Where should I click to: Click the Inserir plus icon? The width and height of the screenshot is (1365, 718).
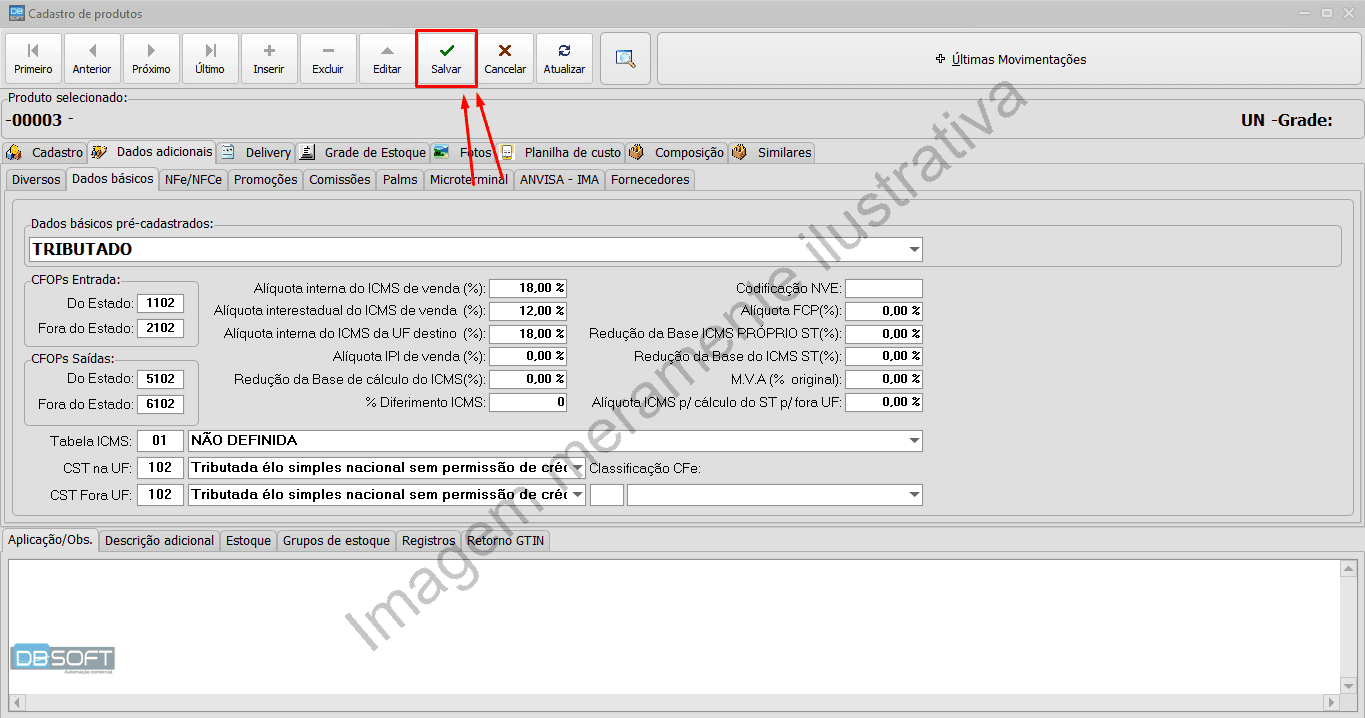click(x=269, y=49)
